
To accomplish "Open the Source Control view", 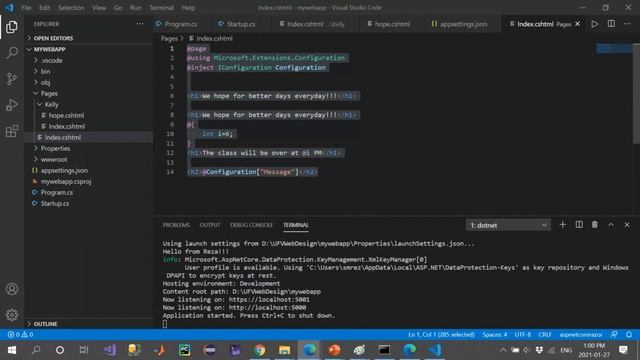I will (12, 79).
